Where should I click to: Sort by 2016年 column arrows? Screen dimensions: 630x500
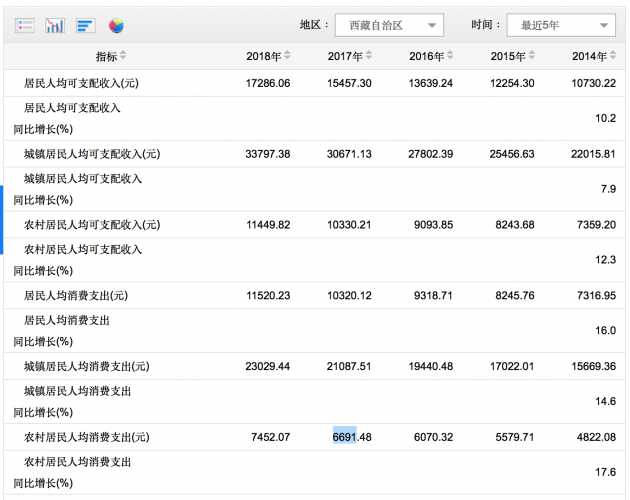click(450, 55)
